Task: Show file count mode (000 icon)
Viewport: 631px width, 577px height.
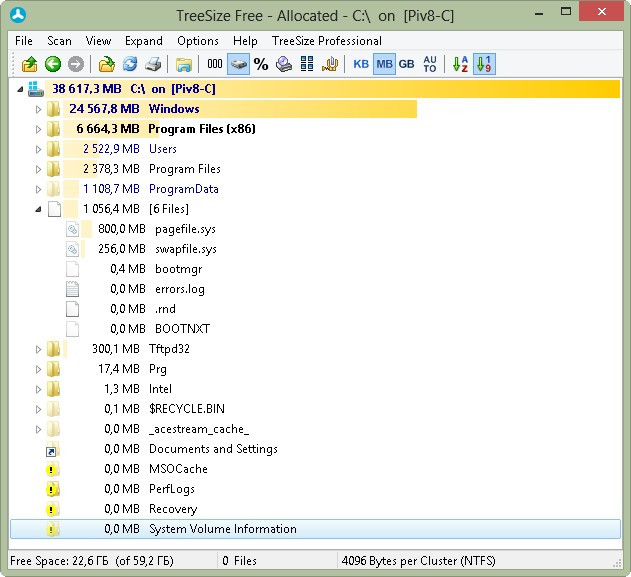Action: [214, 64]
